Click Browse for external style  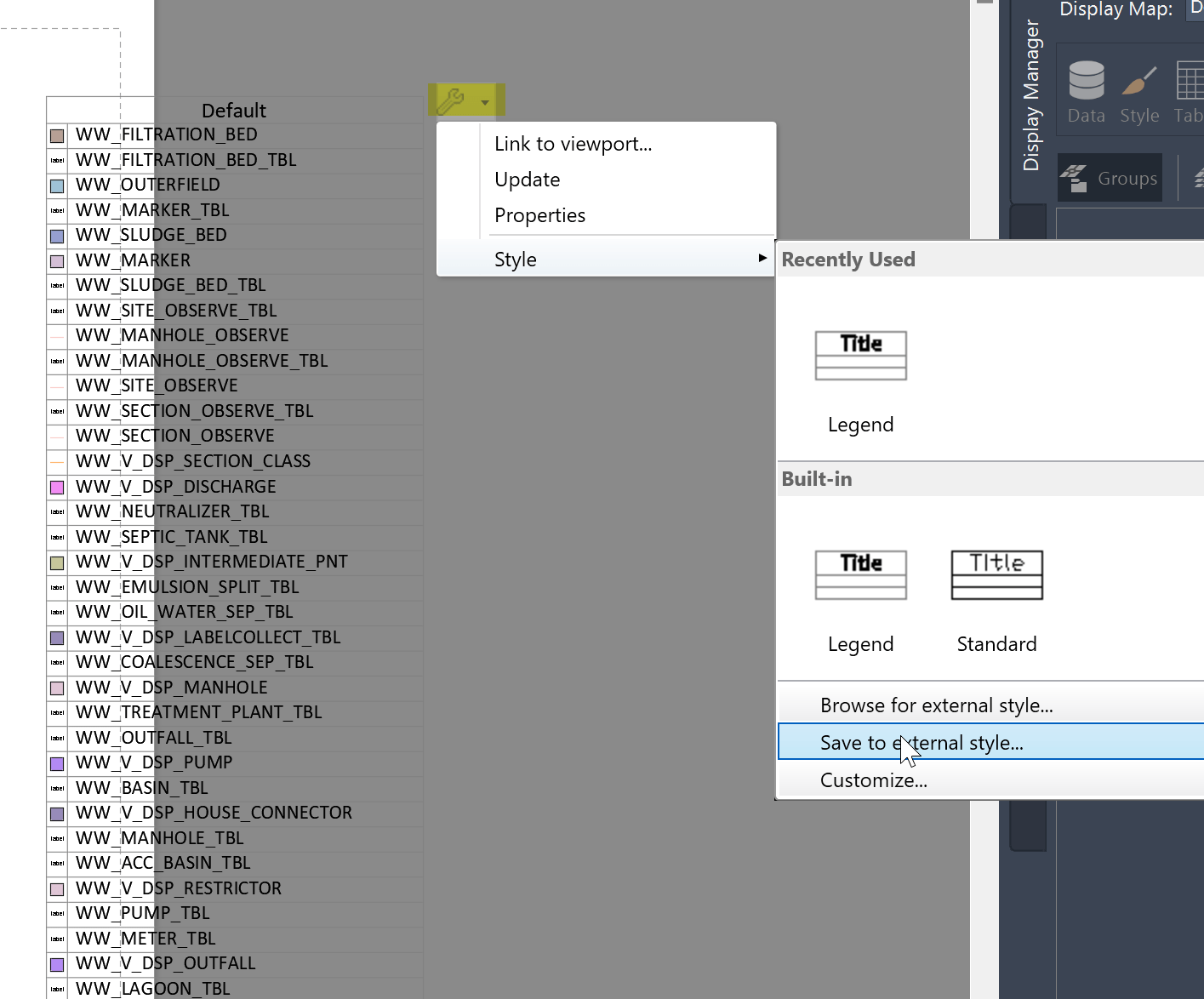[x=936, y=705]
